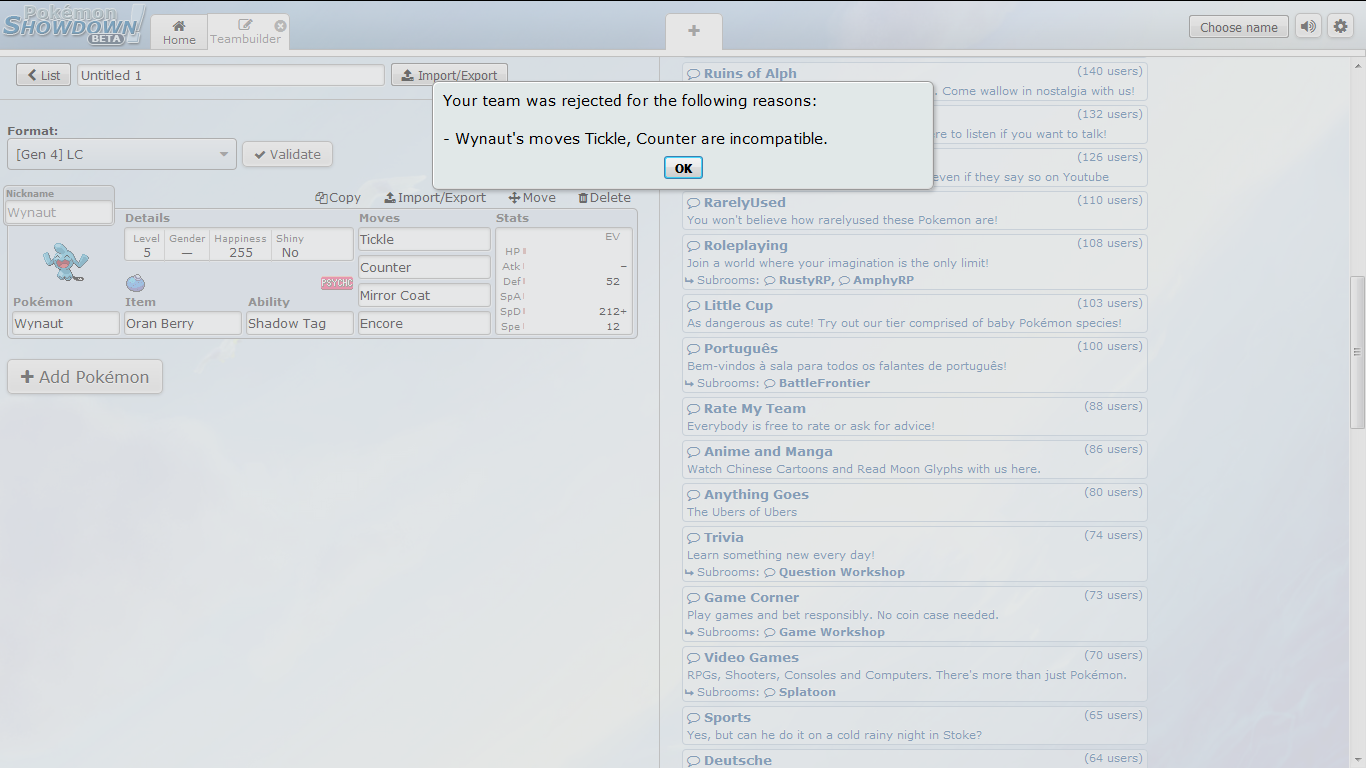Click the Psychic type badge

(336, 283)
